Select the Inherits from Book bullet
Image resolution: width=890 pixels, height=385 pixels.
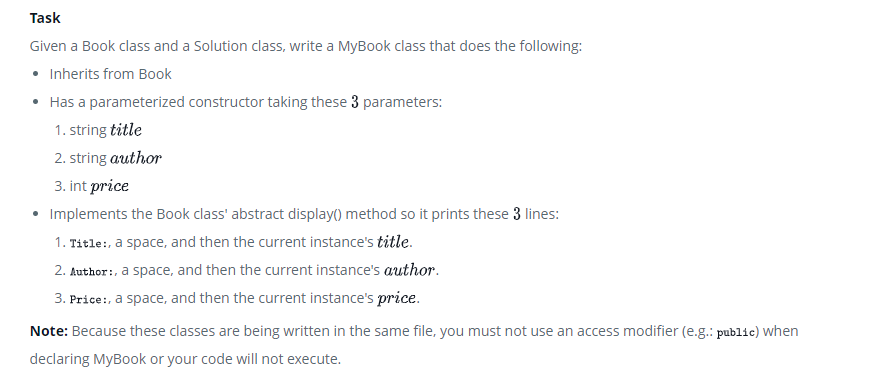pyautogui.click(x=110, y=74)
